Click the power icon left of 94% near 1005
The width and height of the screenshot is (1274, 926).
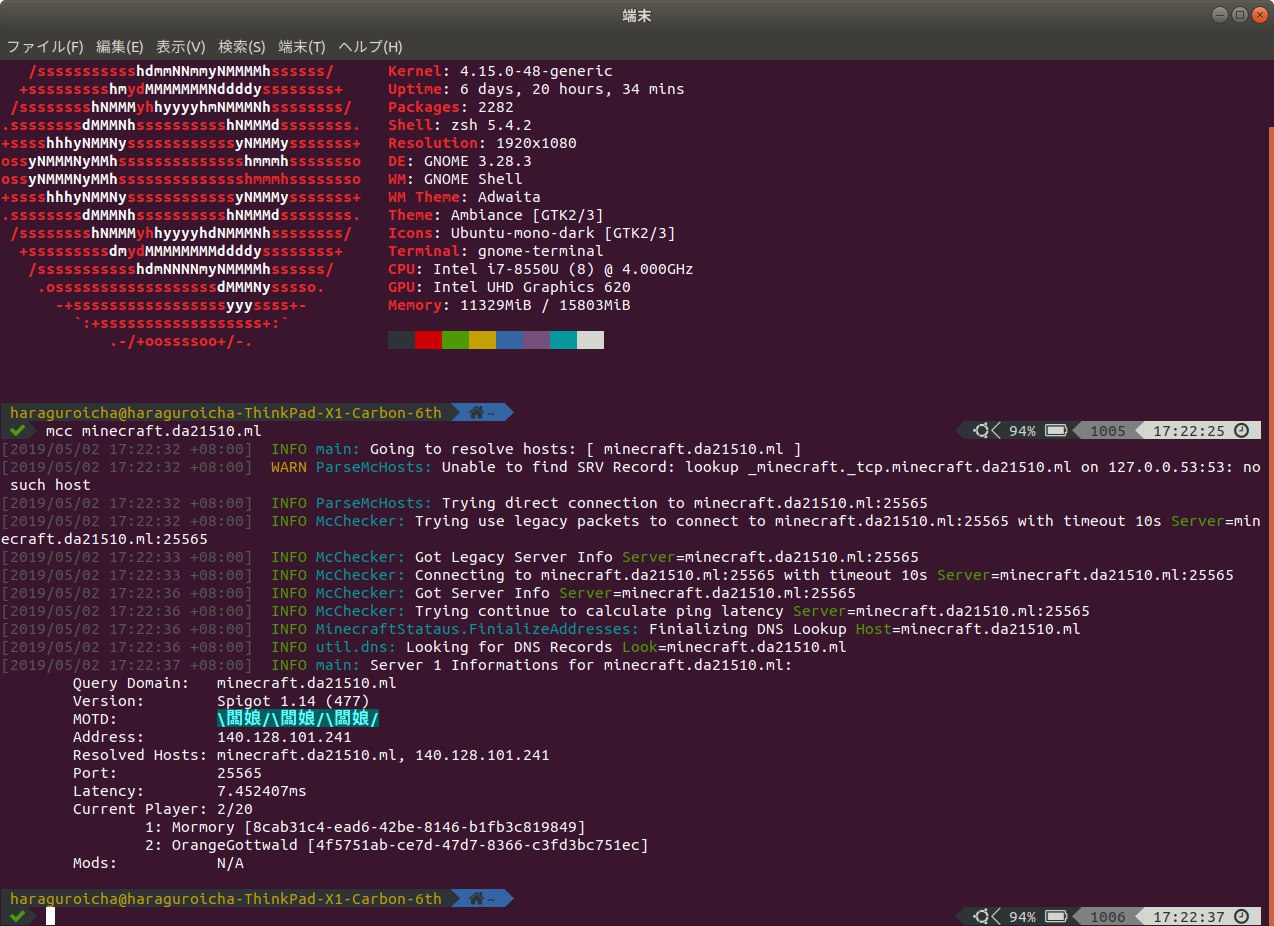click(x=983, y=430)
